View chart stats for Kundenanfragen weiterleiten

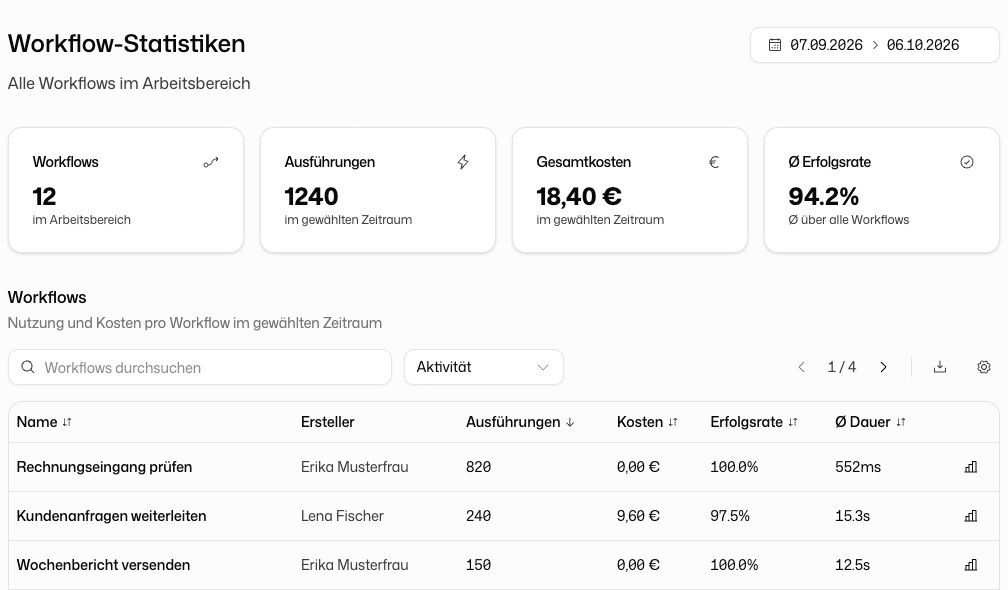pyautogui.click(x=971, y=516)
